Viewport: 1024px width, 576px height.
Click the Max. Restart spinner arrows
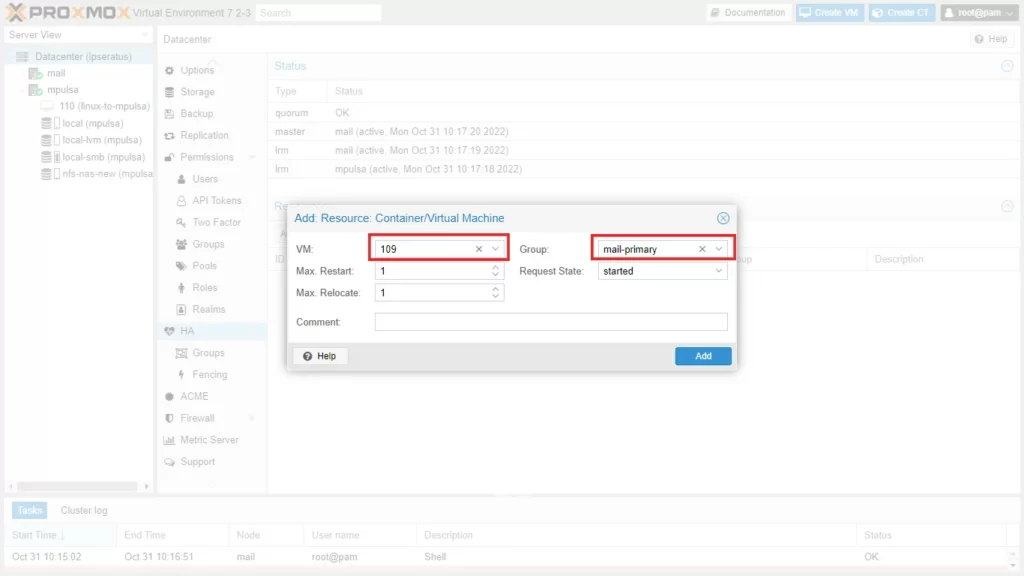click(496, 271)
